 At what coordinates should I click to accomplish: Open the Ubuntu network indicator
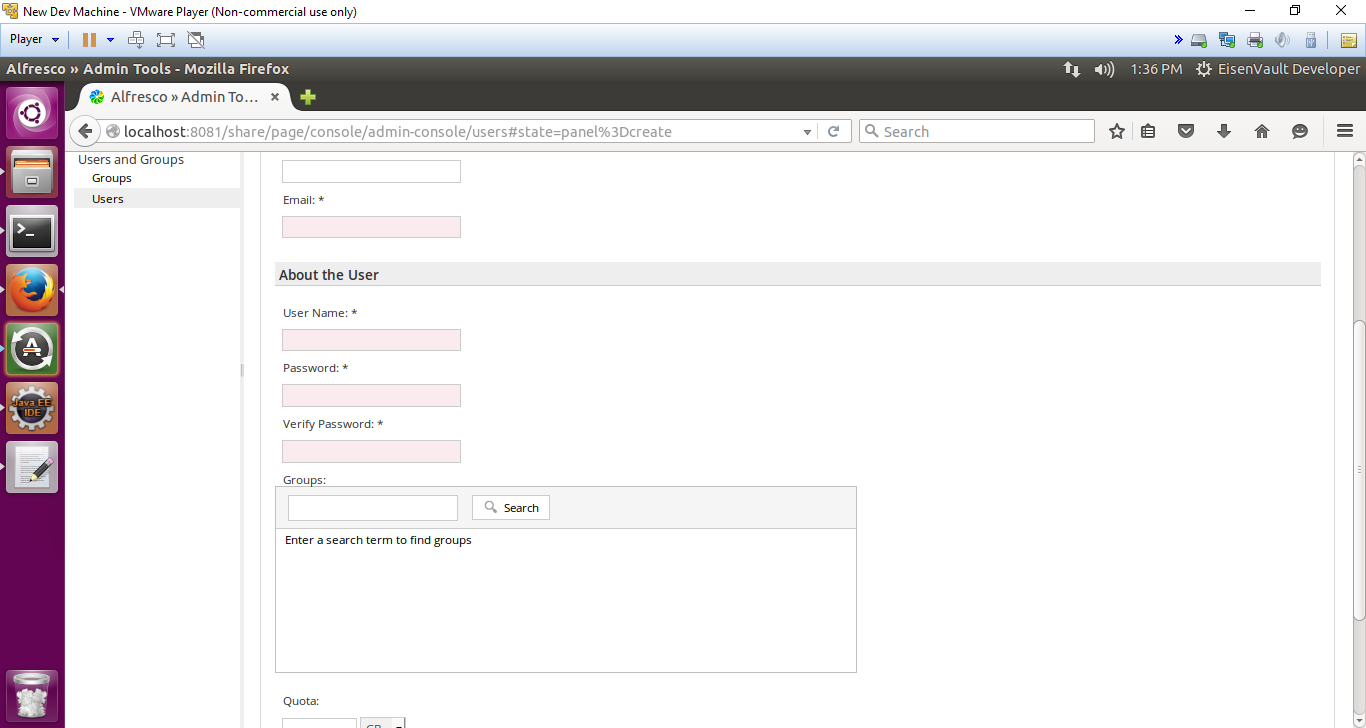(1072, 69)
